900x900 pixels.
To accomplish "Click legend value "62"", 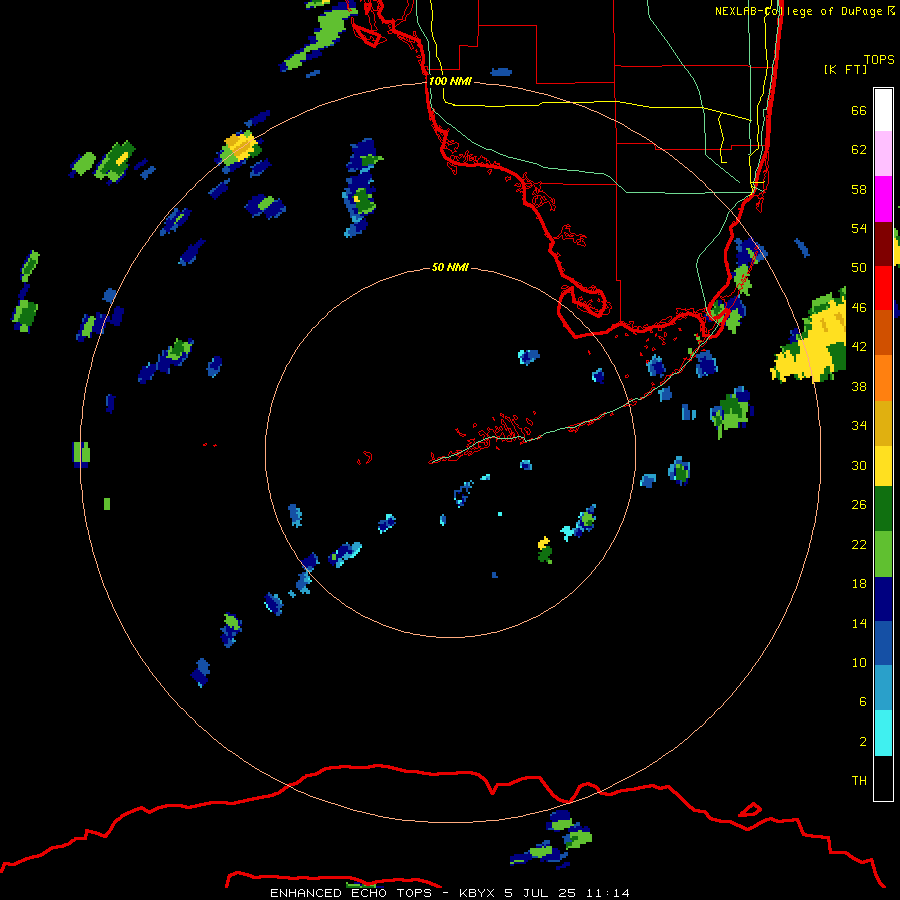I will (859, 150).
